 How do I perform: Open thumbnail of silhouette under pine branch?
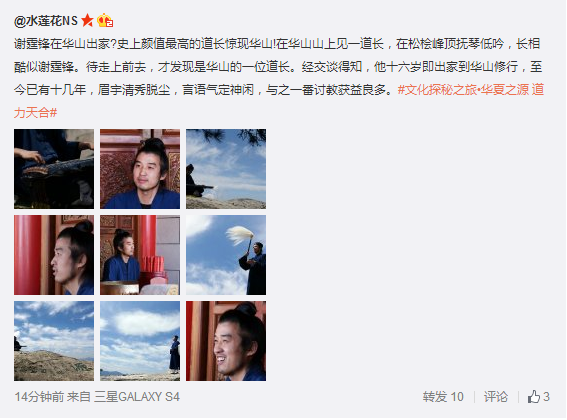[x=226, y=169]
